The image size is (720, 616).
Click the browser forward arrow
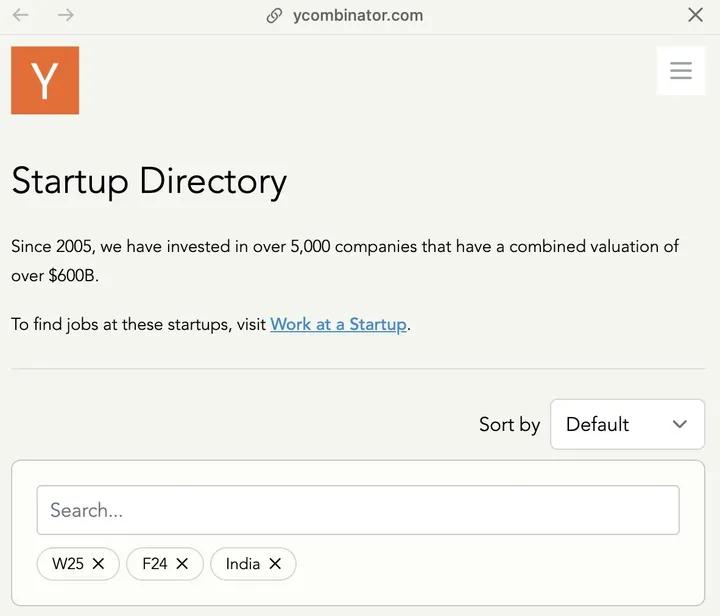pos(66,15)
